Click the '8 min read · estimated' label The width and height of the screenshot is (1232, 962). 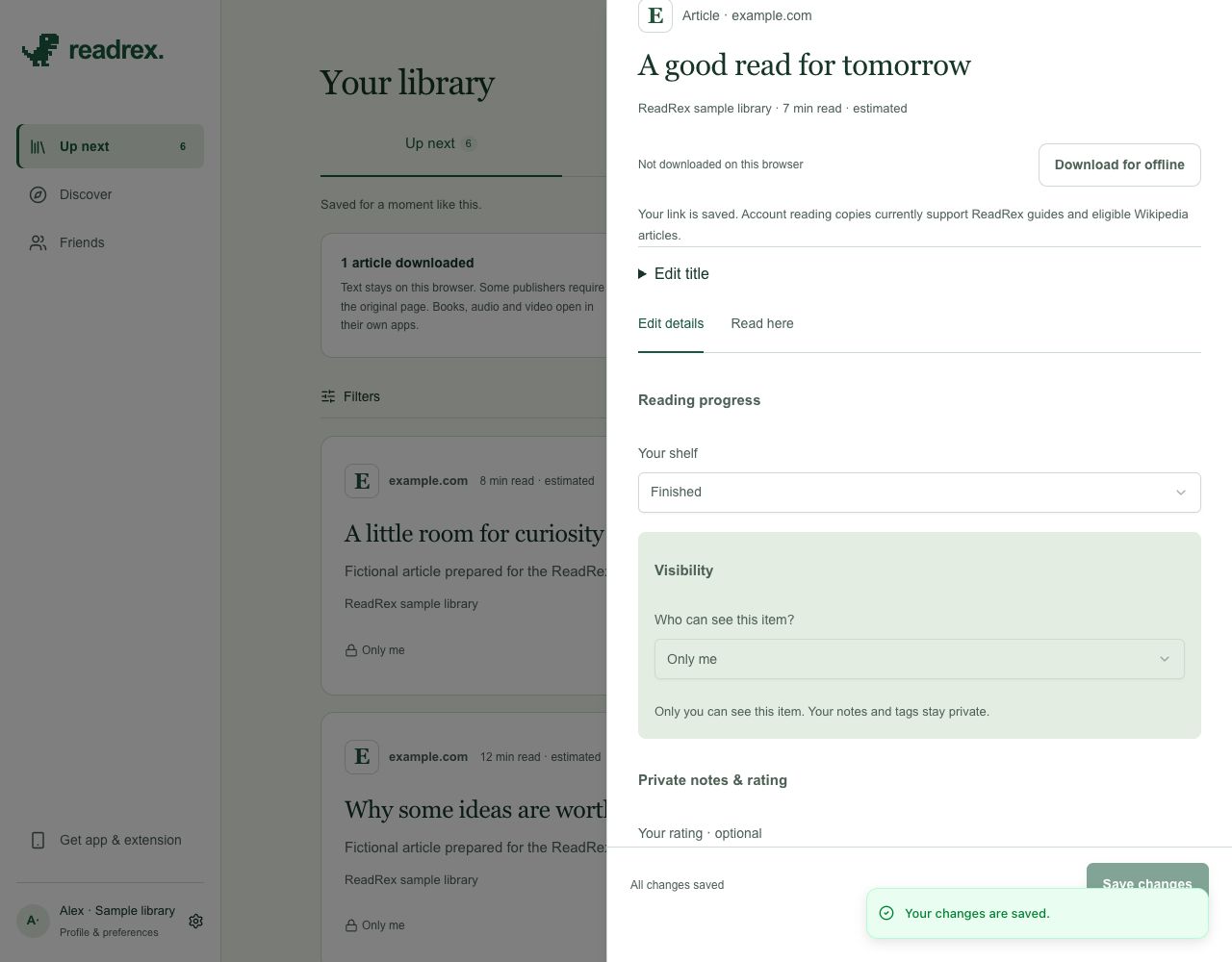tap(537, 481)
